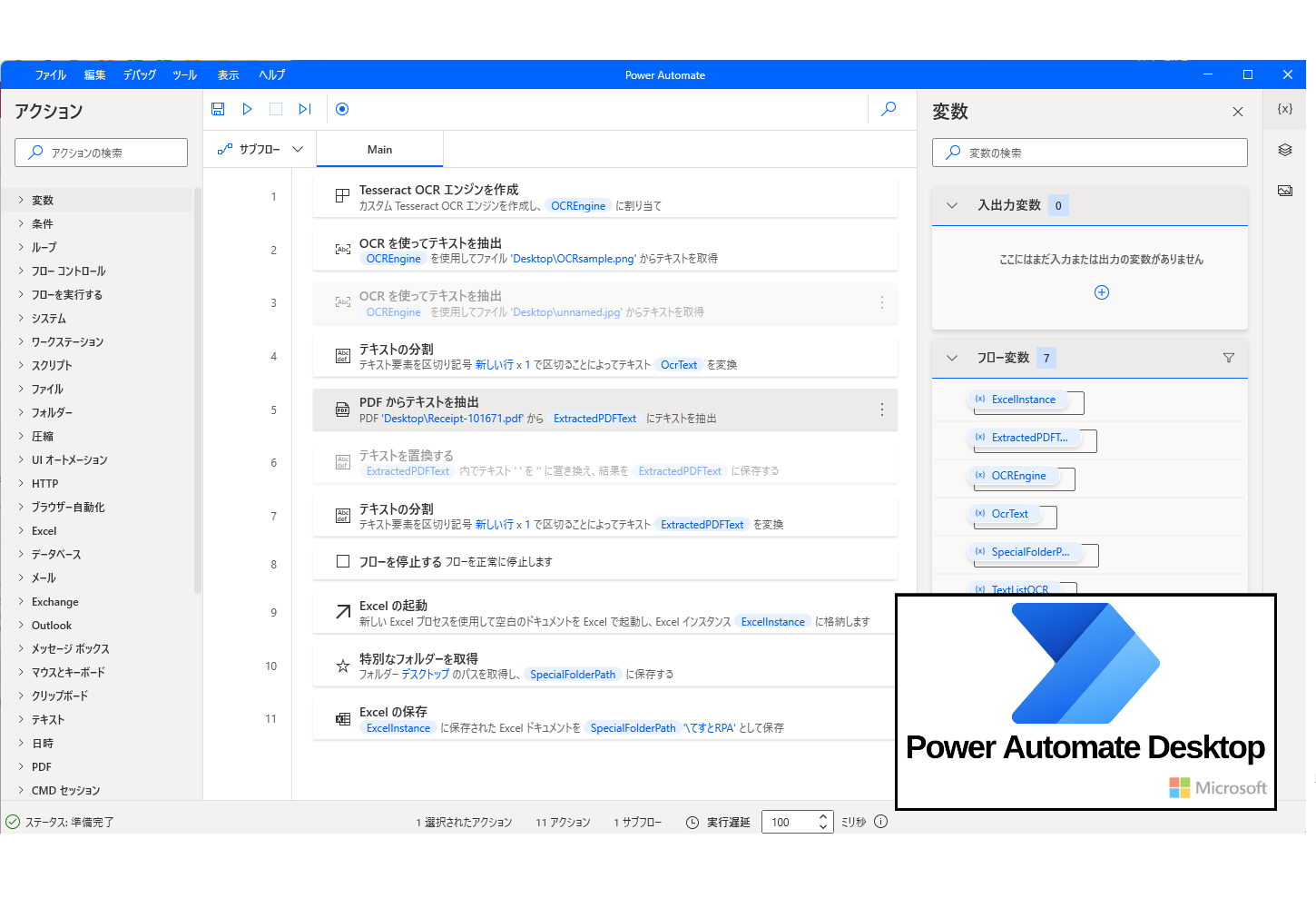Select the stop flow action icon
Viewport: 1316px width, 908px height.
pyautogui.click(x=343, y=561)
